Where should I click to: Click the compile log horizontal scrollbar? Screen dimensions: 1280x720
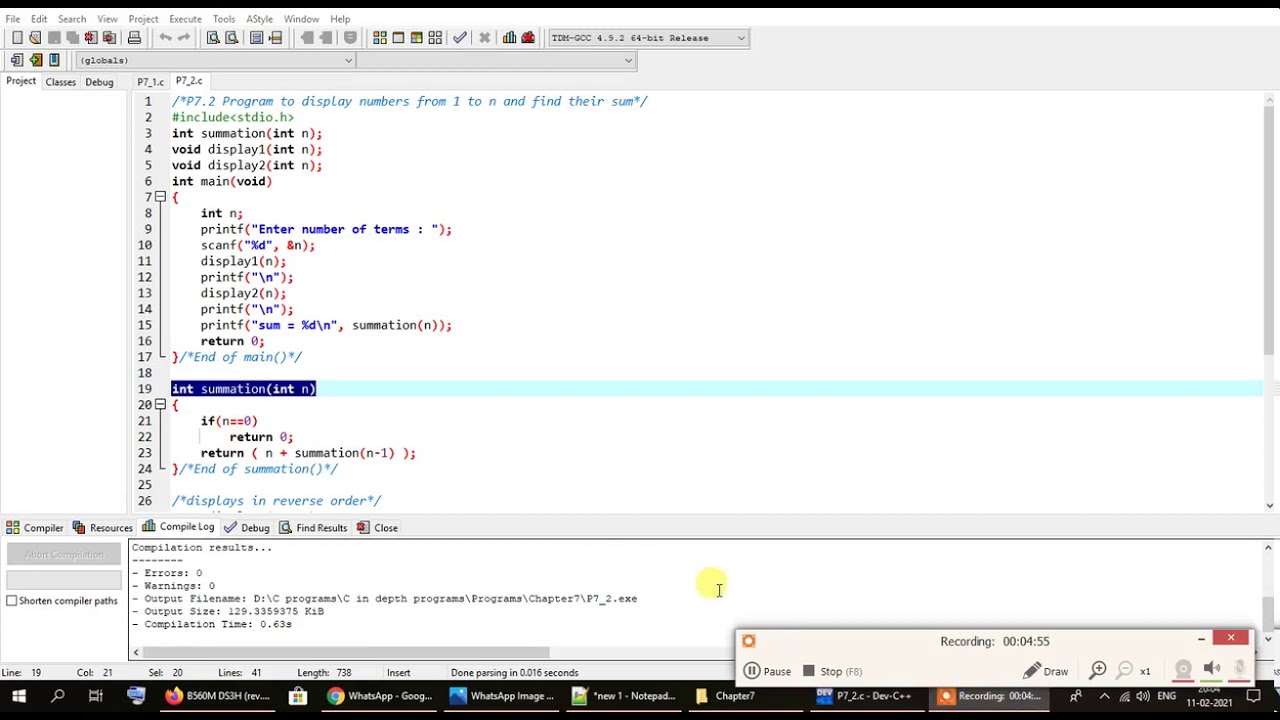345,653
